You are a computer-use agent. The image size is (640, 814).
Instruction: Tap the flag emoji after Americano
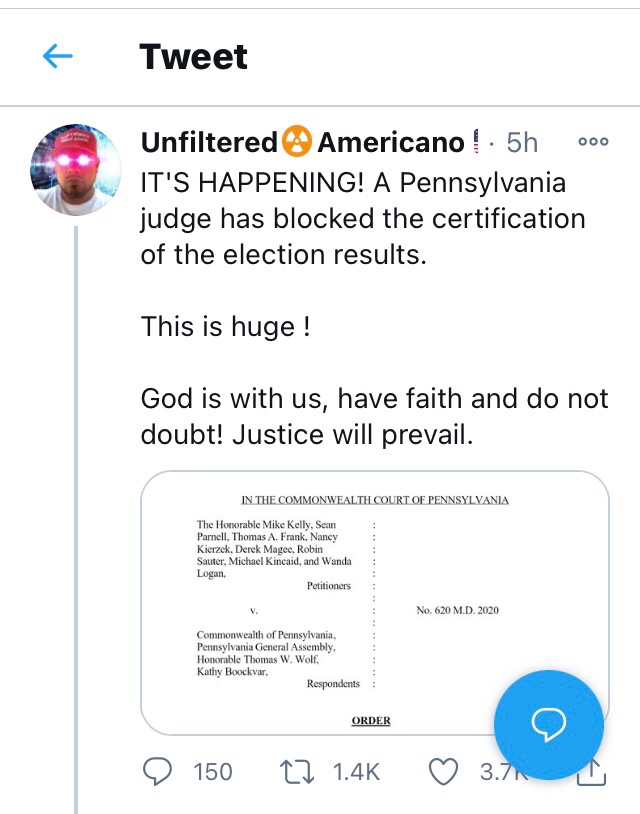point(476,143)
